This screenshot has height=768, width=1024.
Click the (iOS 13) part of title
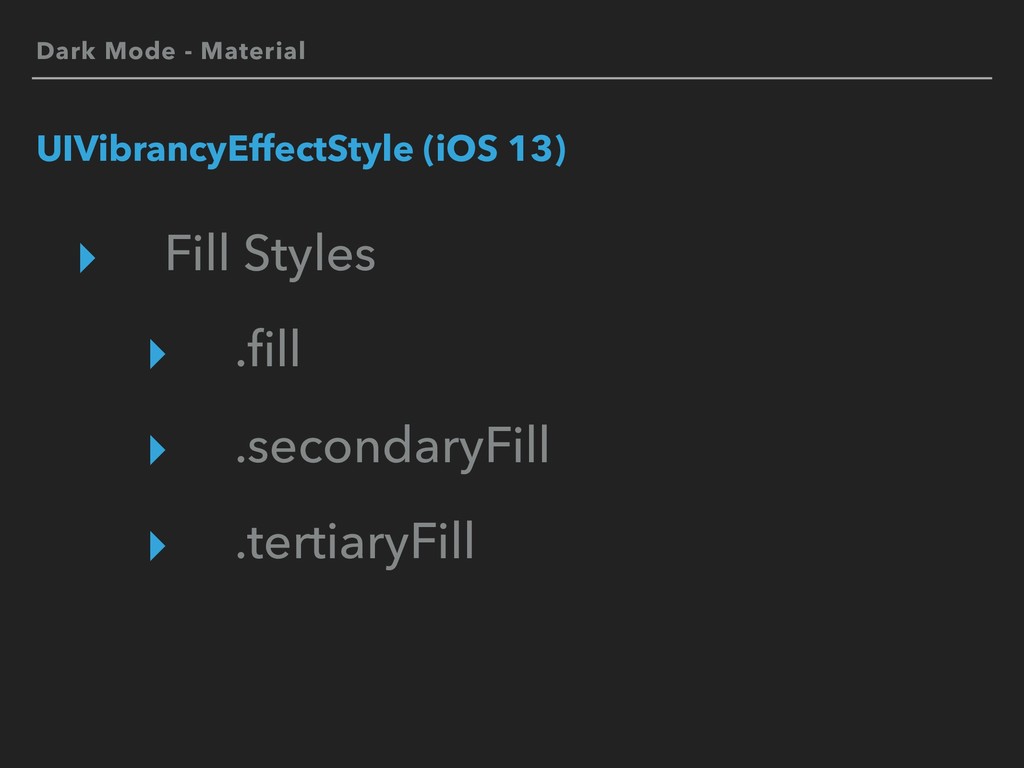[x=494, y=150]
